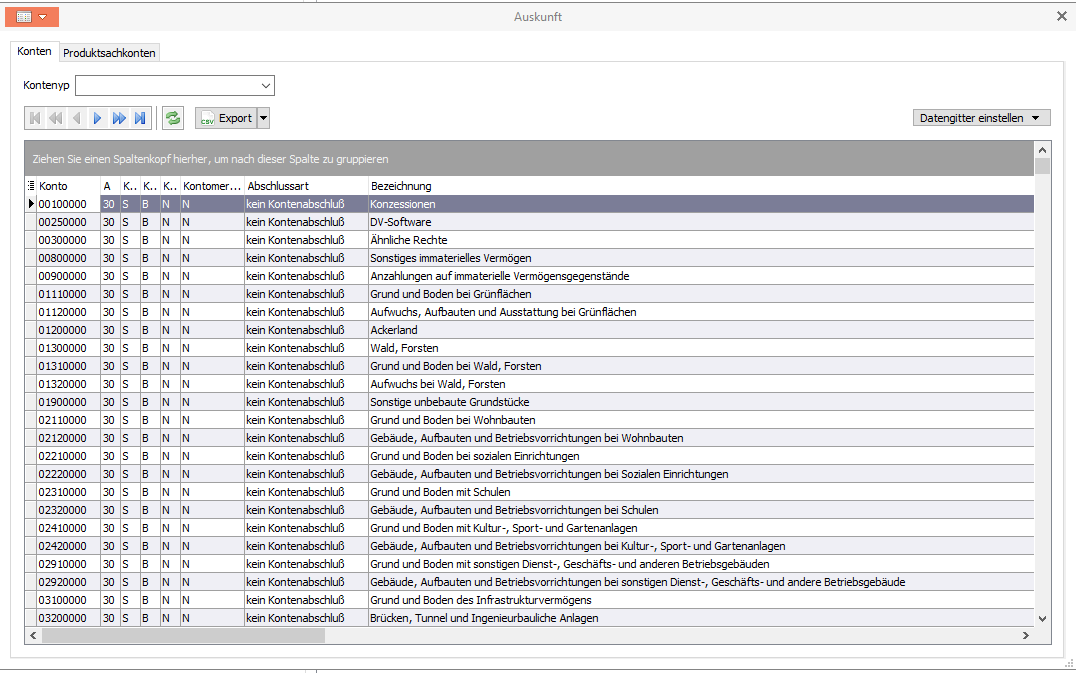
Task: Sort by the Abschlussart column header
Action: coord(306,186)
